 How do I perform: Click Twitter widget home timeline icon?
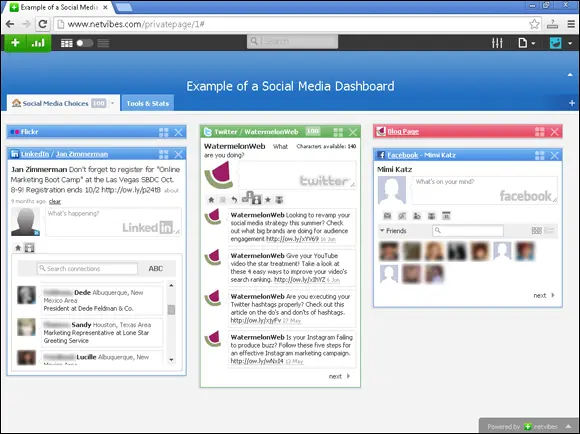tap(211, 200)
